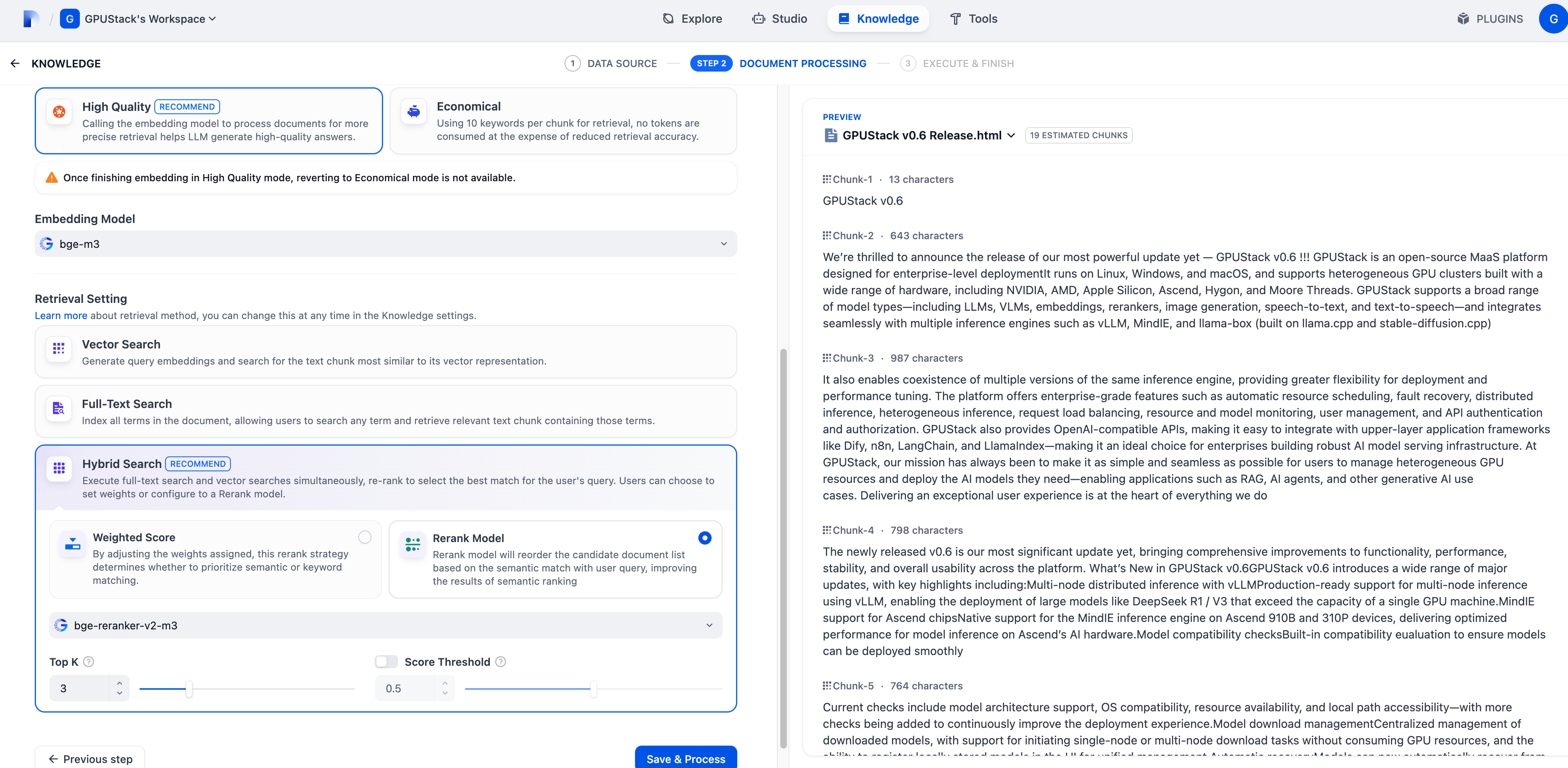1568x768 pixels.
Task: Click the Score Threshold help icon
Action: (500, 661)
